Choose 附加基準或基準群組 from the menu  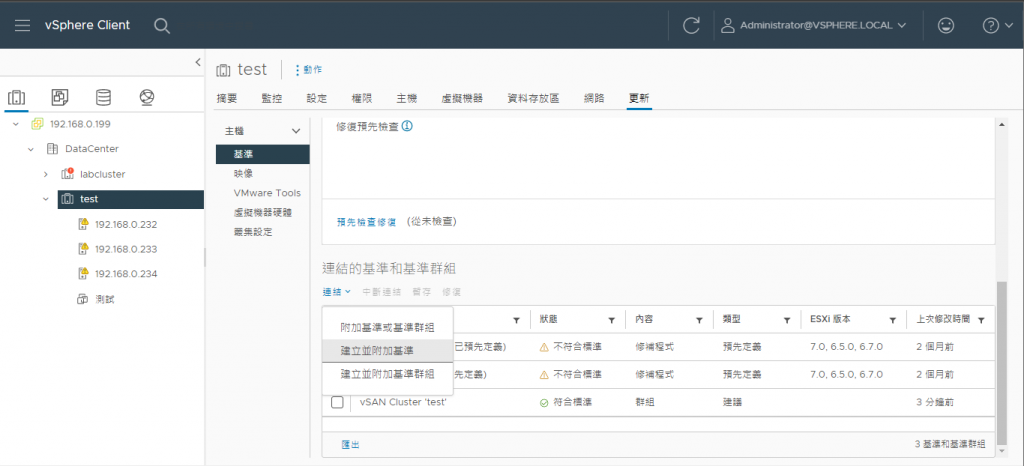pyautogui.click(x=387, y=328)
